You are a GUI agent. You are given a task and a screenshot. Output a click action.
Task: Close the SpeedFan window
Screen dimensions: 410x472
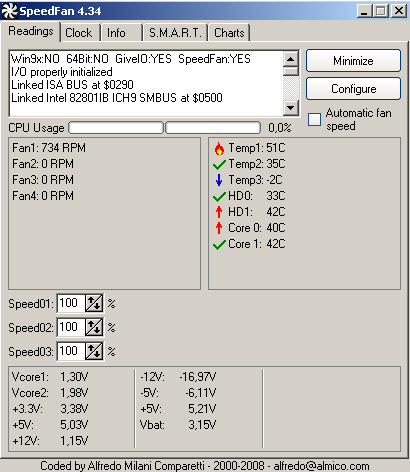coord(399,11)
